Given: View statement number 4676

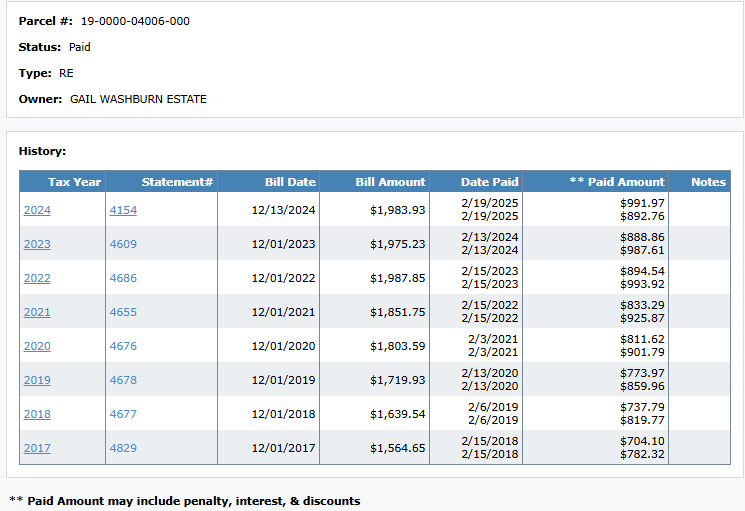Looking at the screenshot, I should click(x=123, y=346).
